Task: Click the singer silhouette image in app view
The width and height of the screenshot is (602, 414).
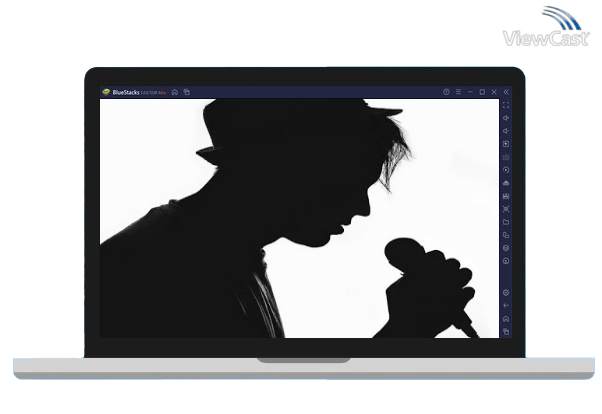Action: click(299, 219)
